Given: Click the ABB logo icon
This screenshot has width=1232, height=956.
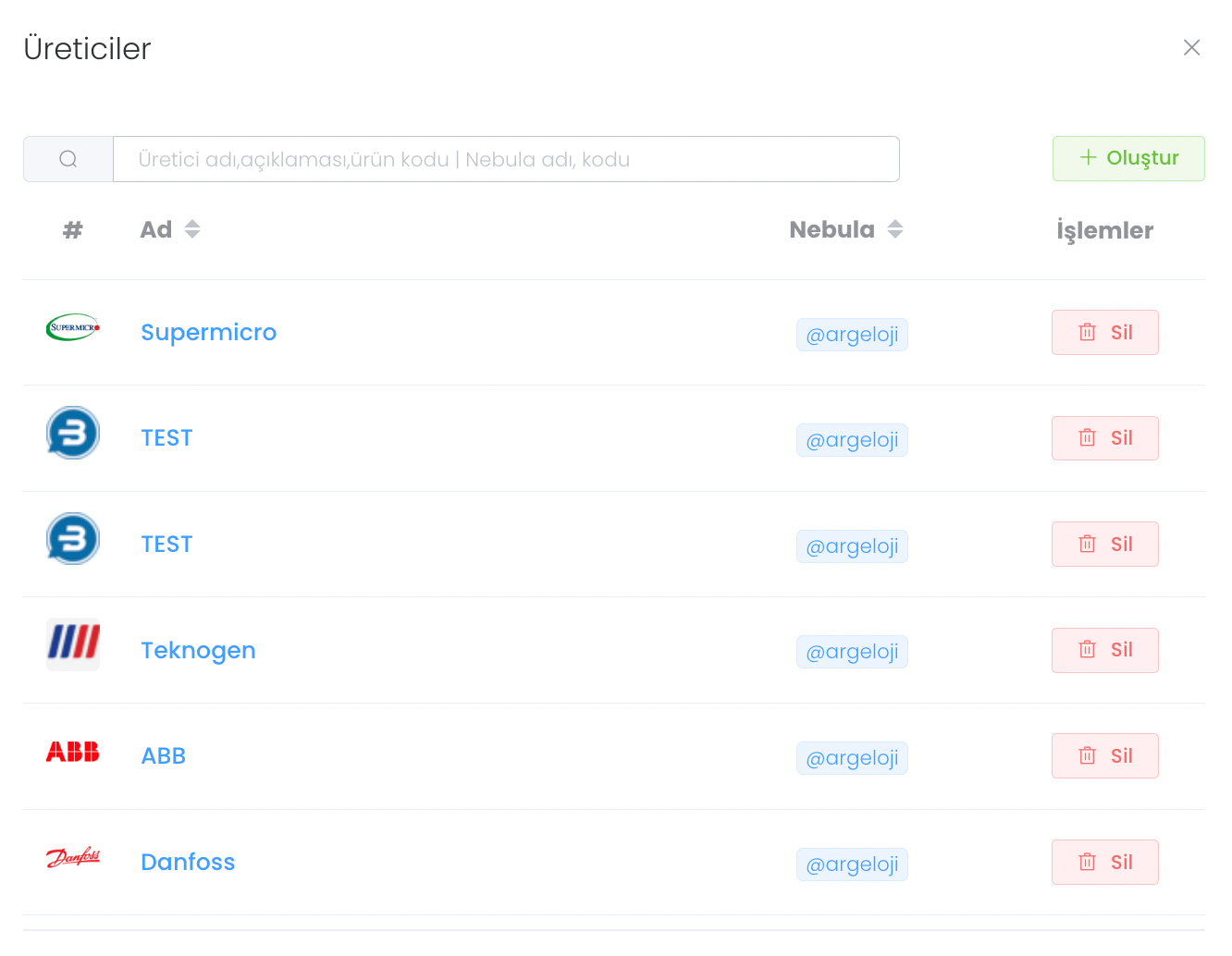Looking at the screenshot, I should click(73, 752).
